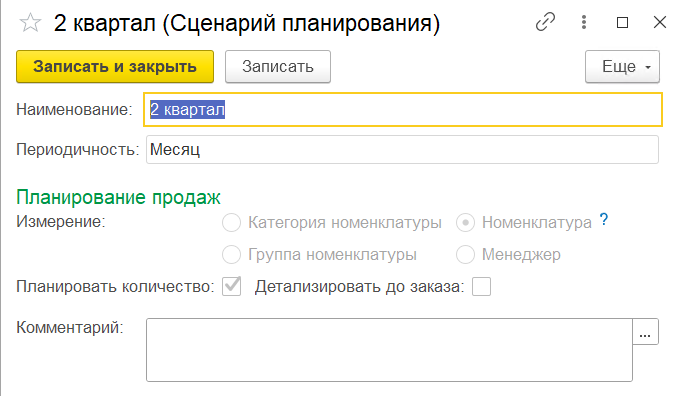The width and height of the screenshot is (682, 396).
Task: Click the Записать button
Action: coord(278,67)
